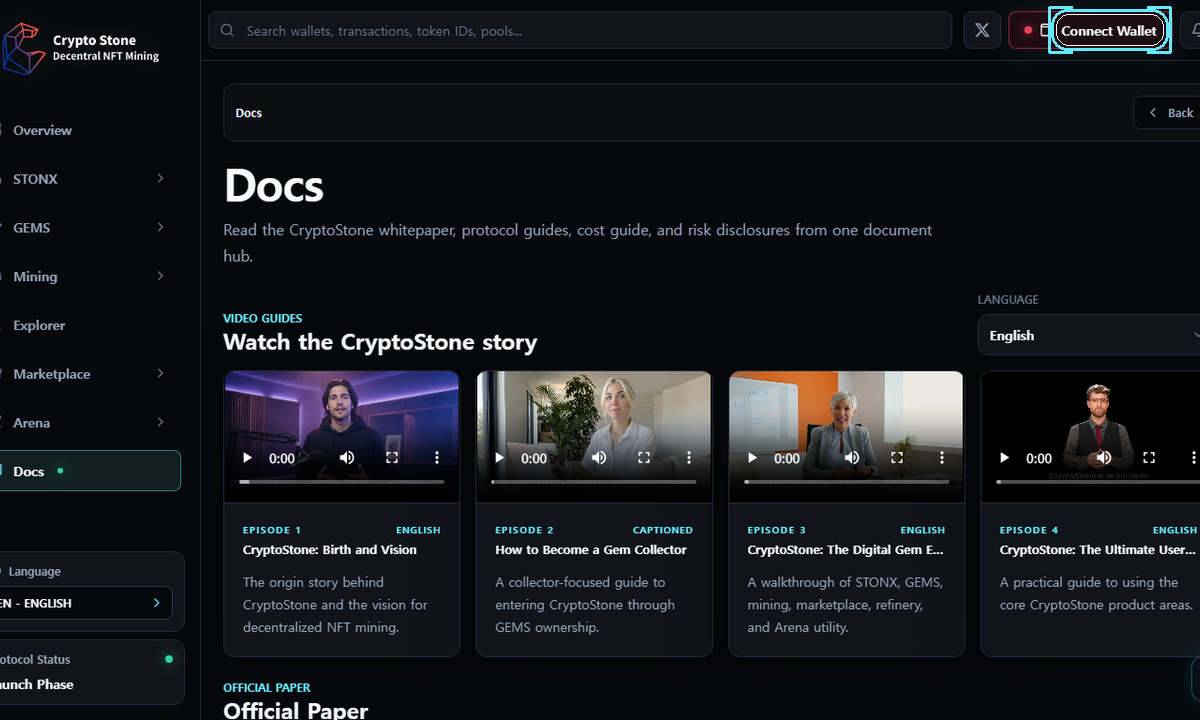Open three-dot menu on Episode 2 video
1200x720 pixels.
(689, 458)
